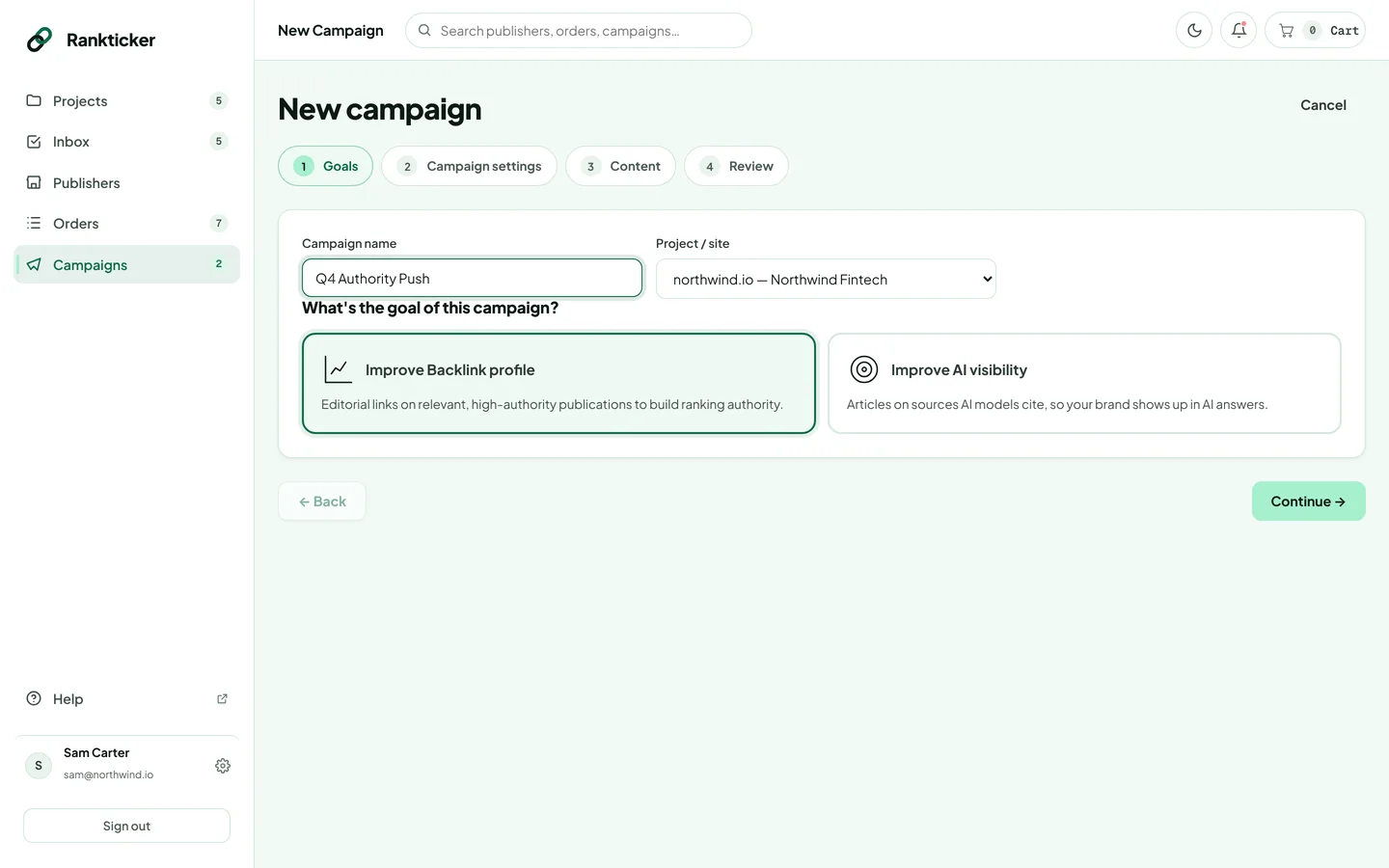Focus the search publishers, orders, campaigns field
Screen dimensions: 1389x868
pos(579,30)
